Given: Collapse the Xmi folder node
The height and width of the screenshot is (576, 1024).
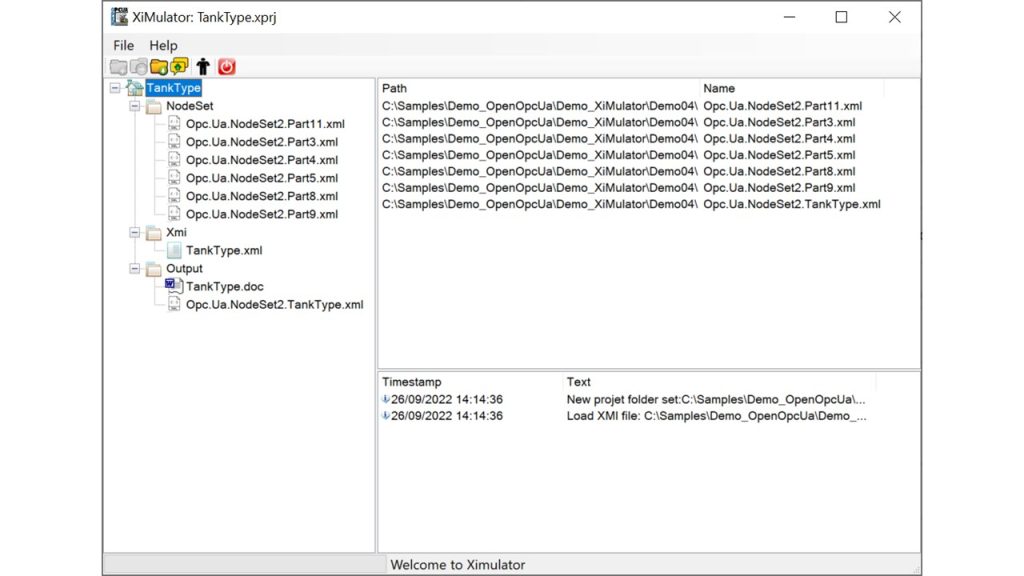Looking at the screenshot, I should pos(135,232).
